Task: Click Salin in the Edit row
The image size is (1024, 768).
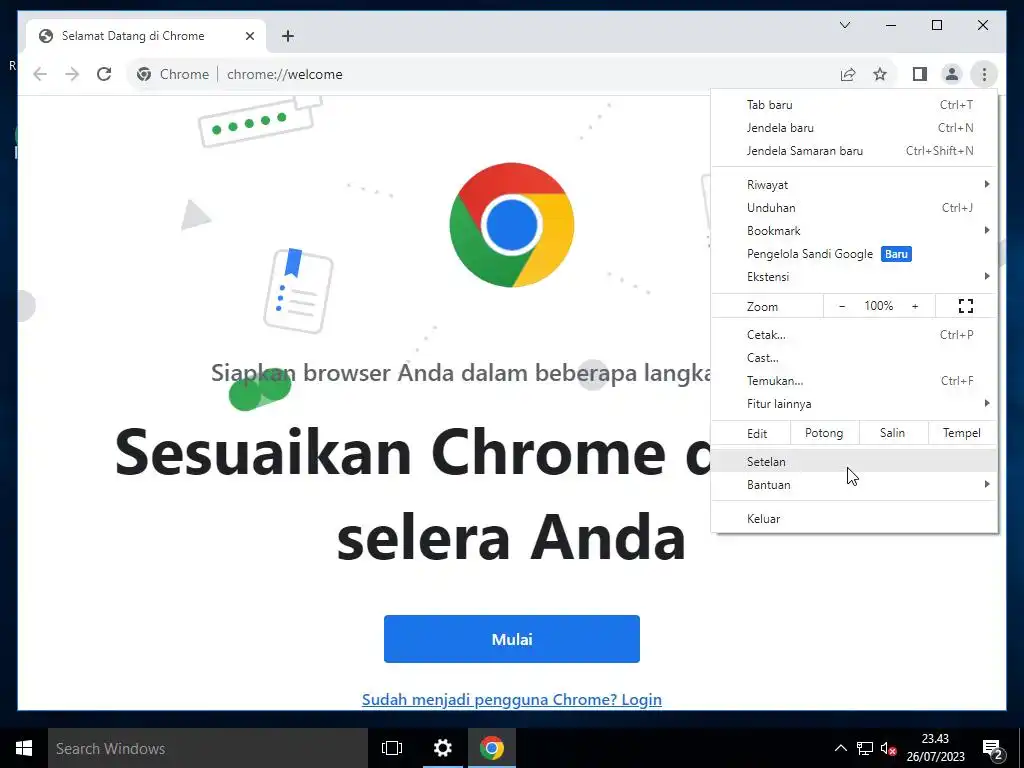Action: click(893, 433)
